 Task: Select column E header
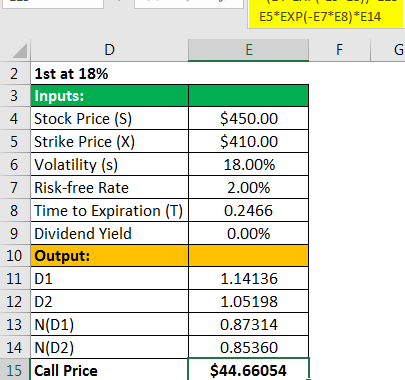click(x=249, y=50)
